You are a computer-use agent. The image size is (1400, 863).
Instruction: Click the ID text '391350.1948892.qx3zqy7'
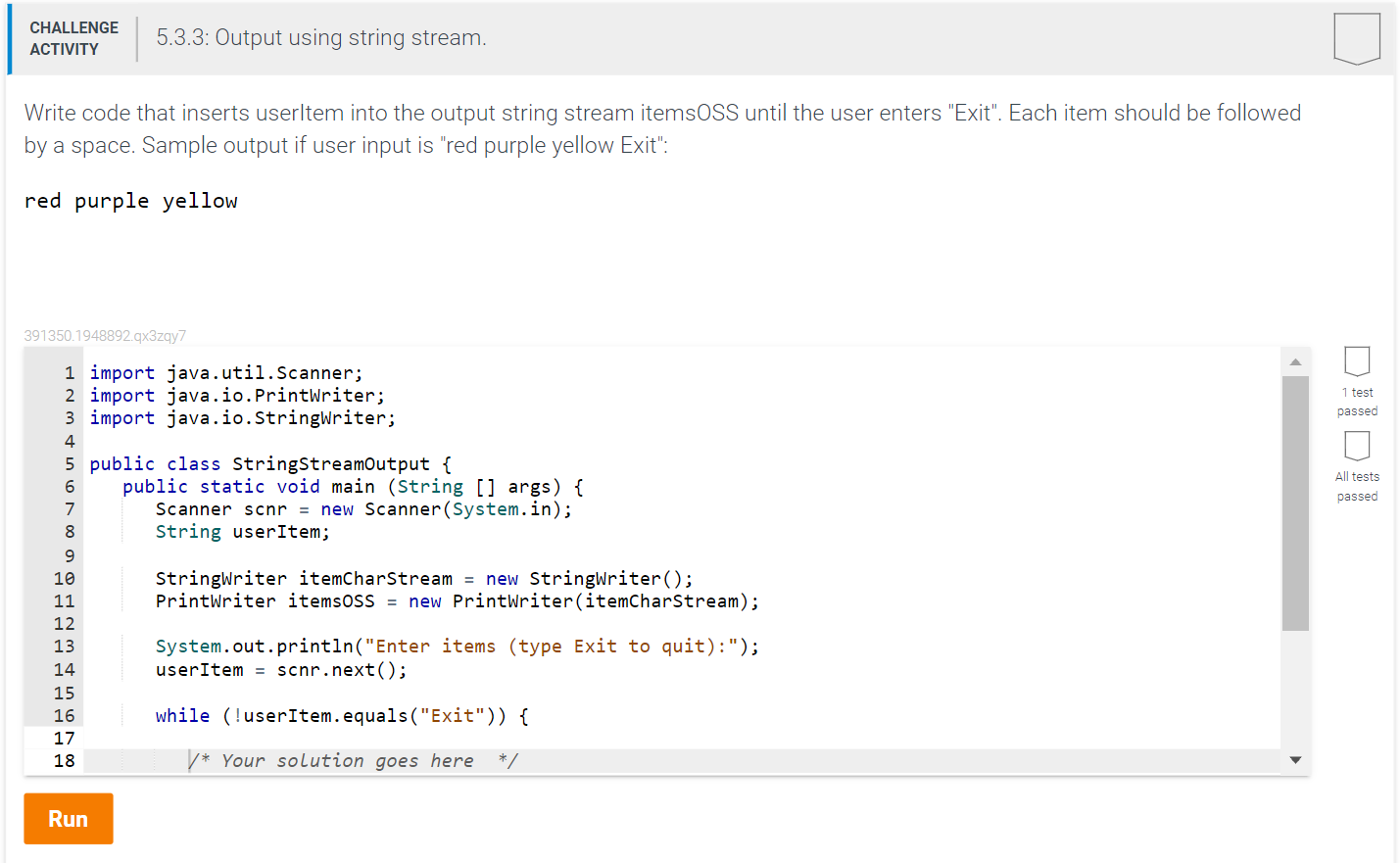pyautogui.click(x=105, y=336)
